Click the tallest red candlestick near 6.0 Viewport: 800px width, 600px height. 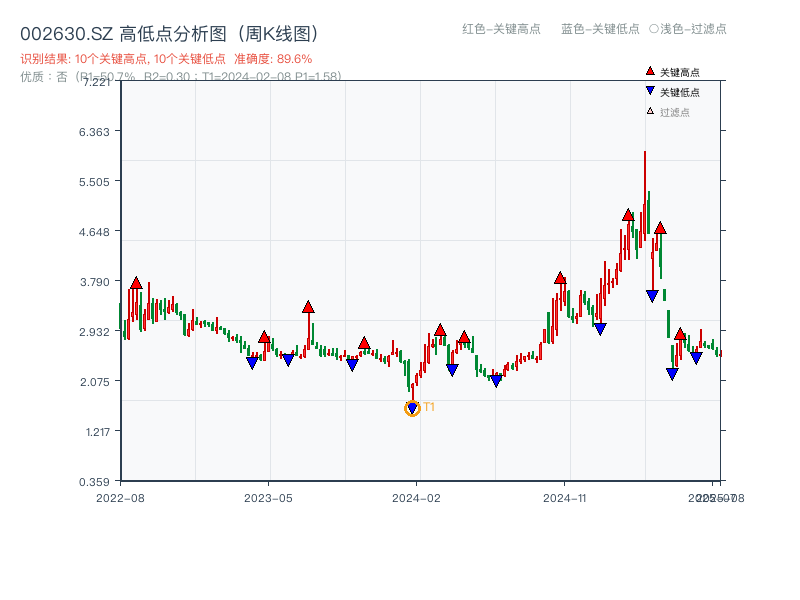645,196
